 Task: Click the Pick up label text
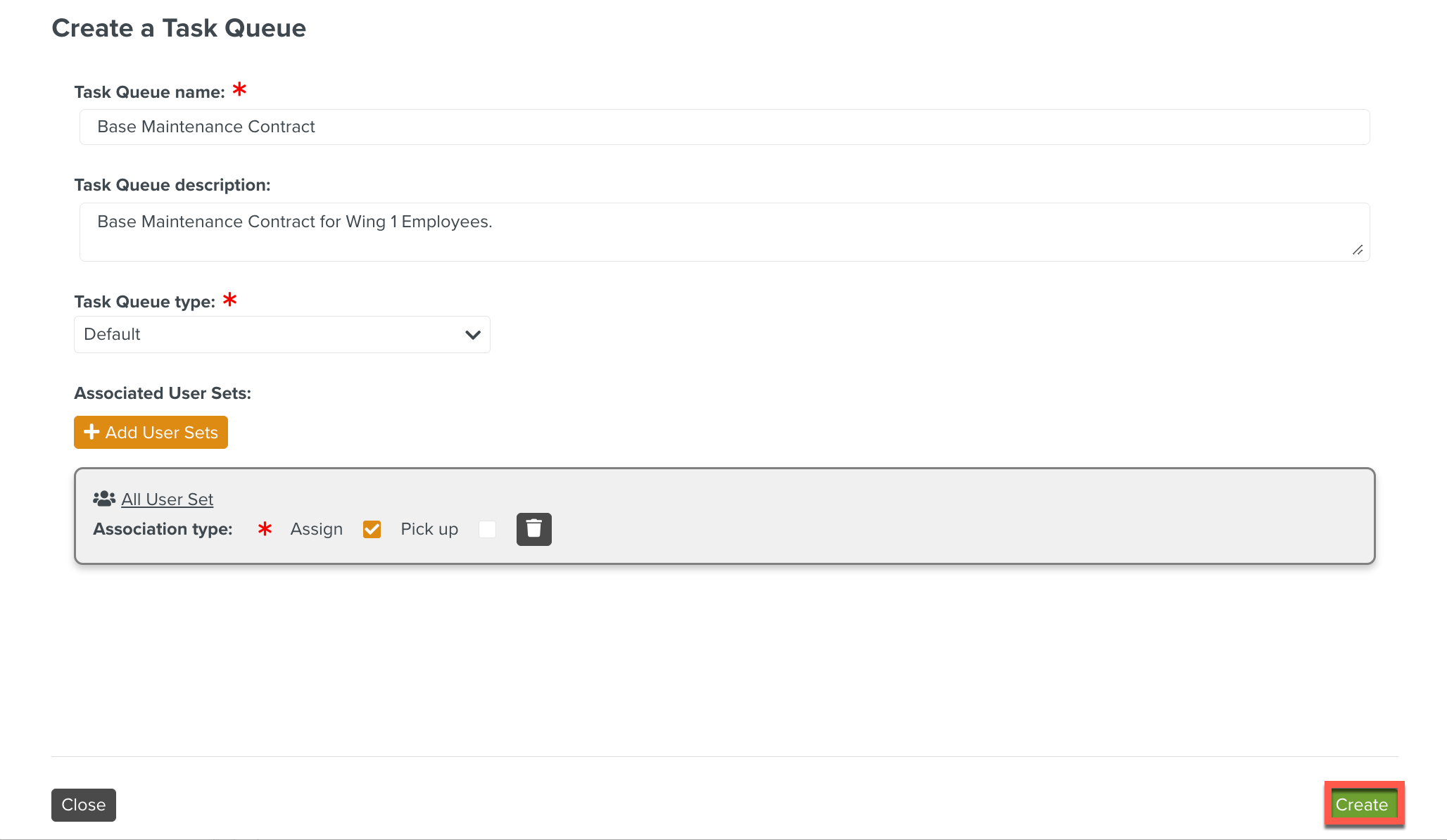[x=429, y=529]
